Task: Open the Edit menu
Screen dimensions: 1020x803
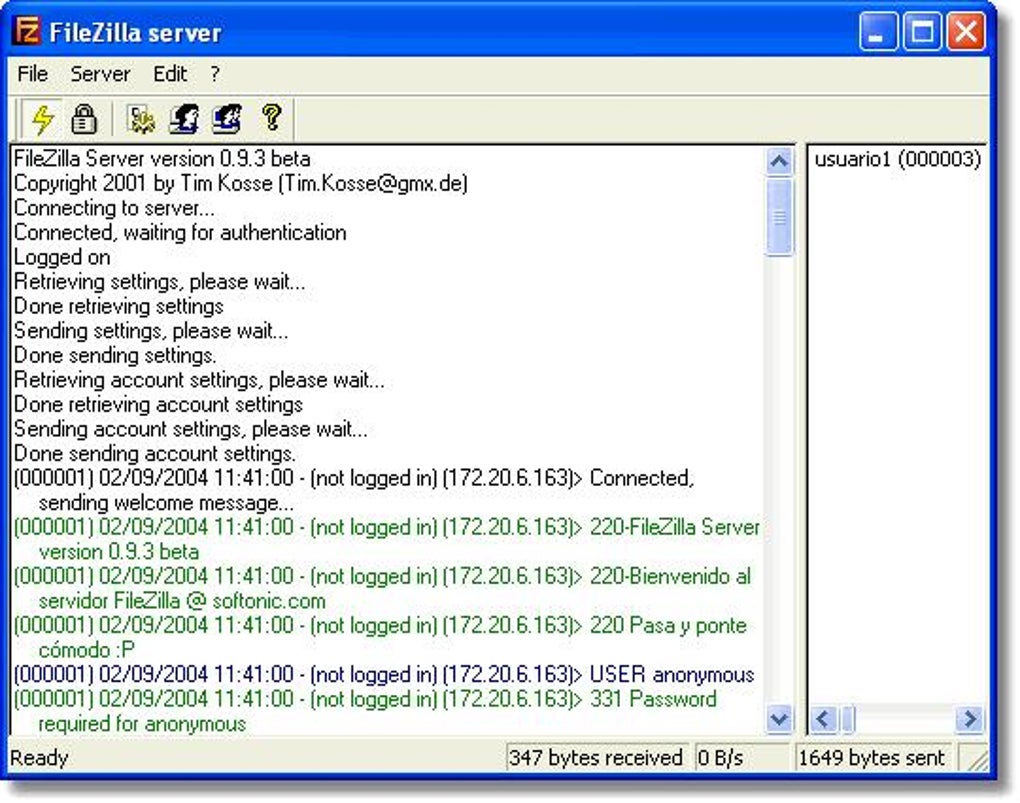Action: click(170, 74)
